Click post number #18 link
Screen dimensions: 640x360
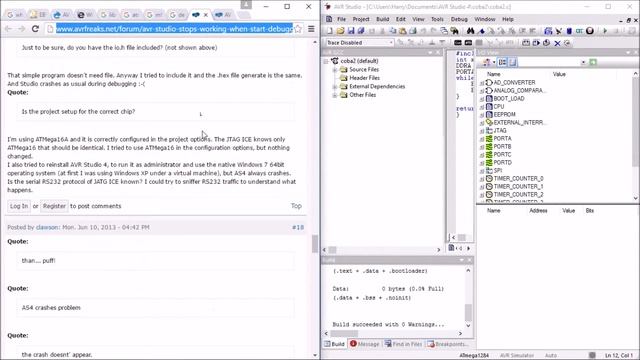click(x=298, y=227)
